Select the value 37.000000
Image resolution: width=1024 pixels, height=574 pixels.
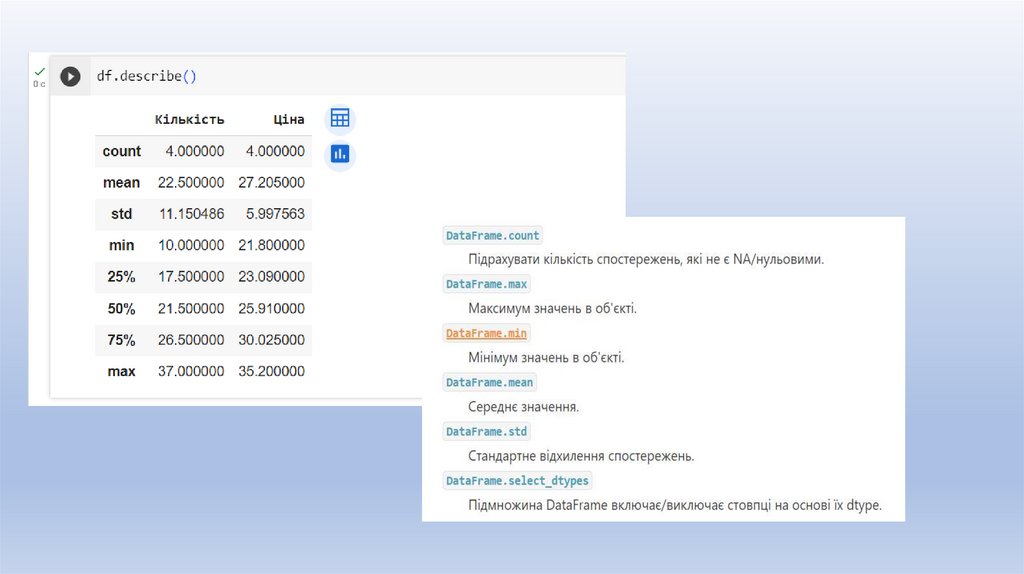coord(191,372)
